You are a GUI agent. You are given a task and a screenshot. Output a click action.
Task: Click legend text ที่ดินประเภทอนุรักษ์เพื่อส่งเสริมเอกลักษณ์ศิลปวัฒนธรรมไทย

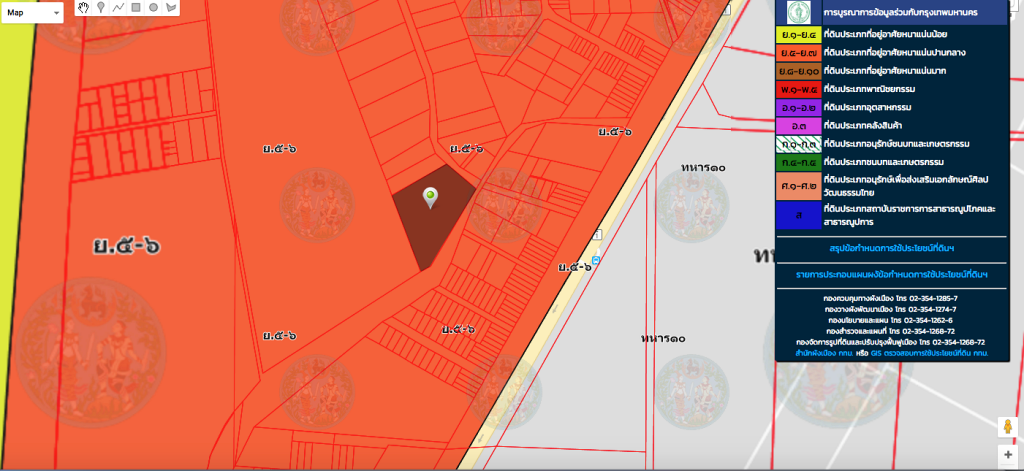pos(907,185)
